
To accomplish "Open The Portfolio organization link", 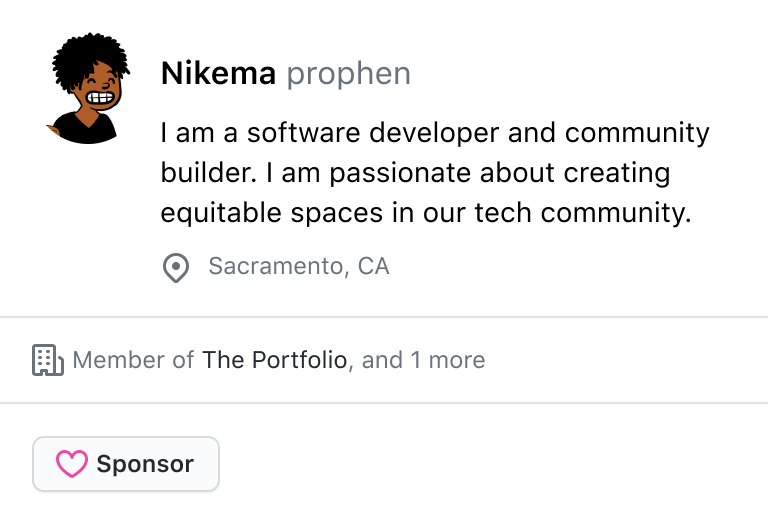I will tap(275, 360).
